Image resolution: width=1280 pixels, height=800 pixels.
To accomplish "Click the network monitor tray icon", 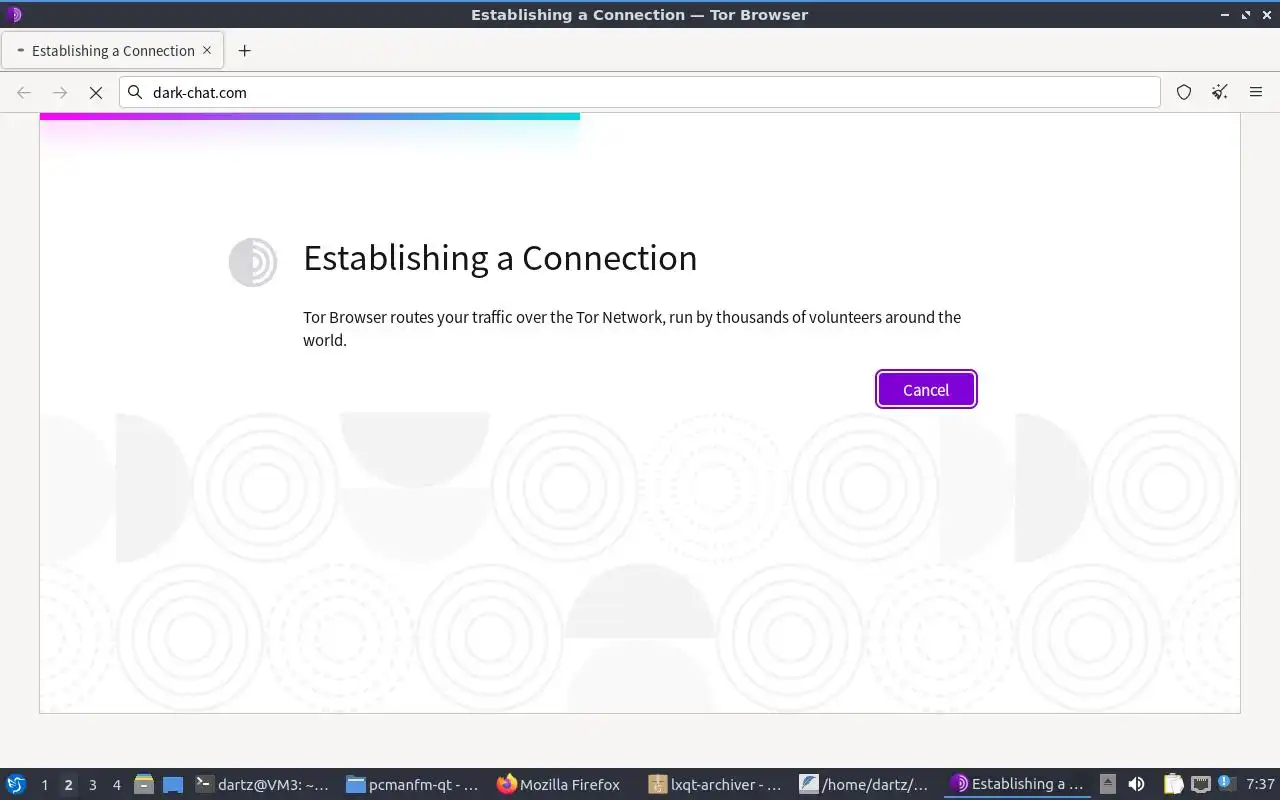I will (1200, 784).
